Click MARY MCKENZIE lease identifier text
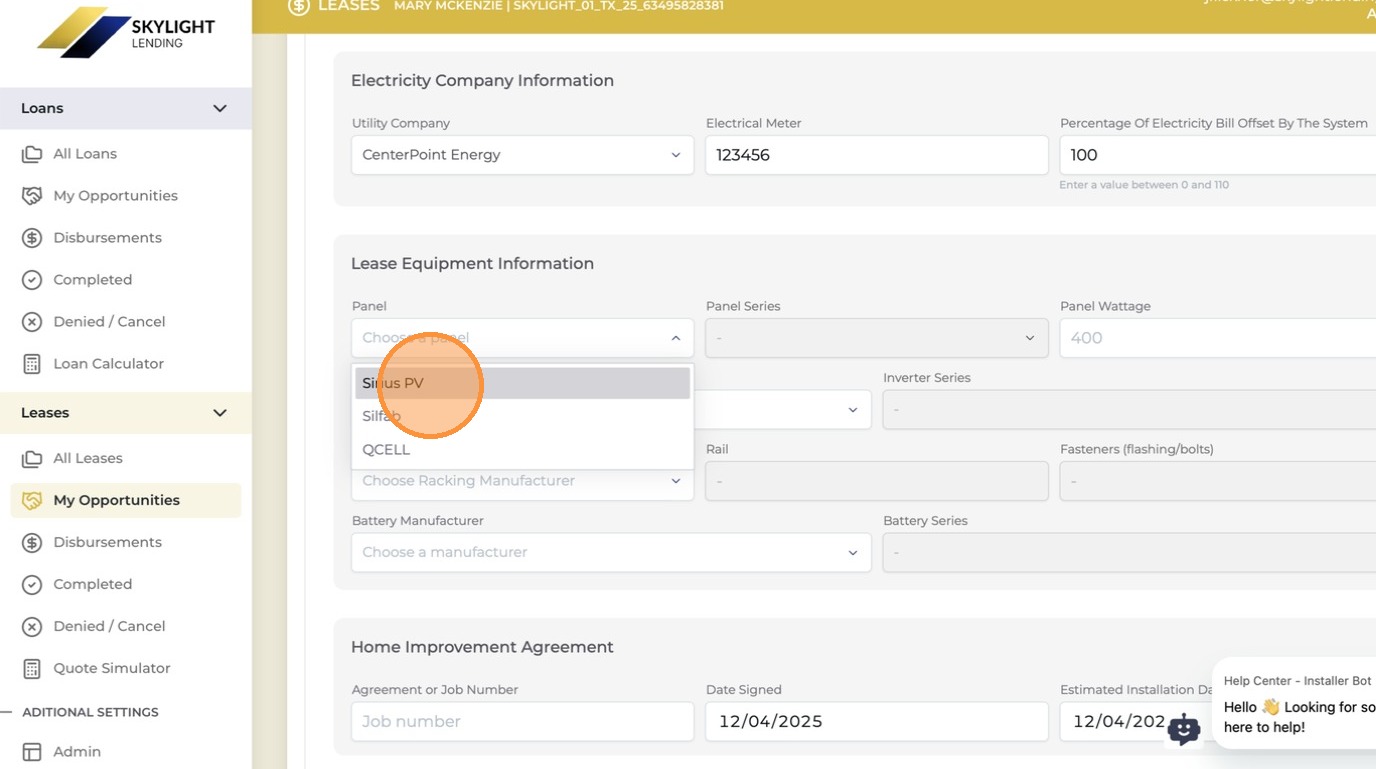This screenshot has width=1376, height=769. (559, 6)
